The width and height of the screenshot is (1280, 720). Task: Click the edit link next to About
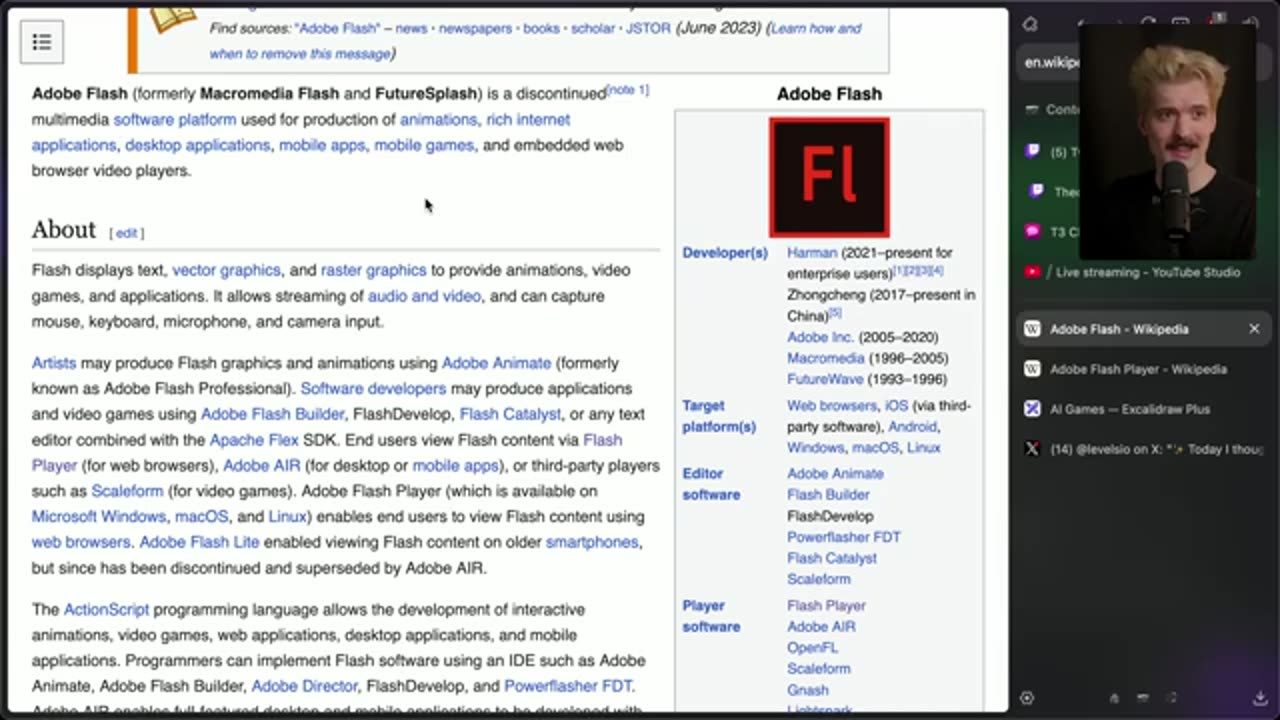point(126,233)
